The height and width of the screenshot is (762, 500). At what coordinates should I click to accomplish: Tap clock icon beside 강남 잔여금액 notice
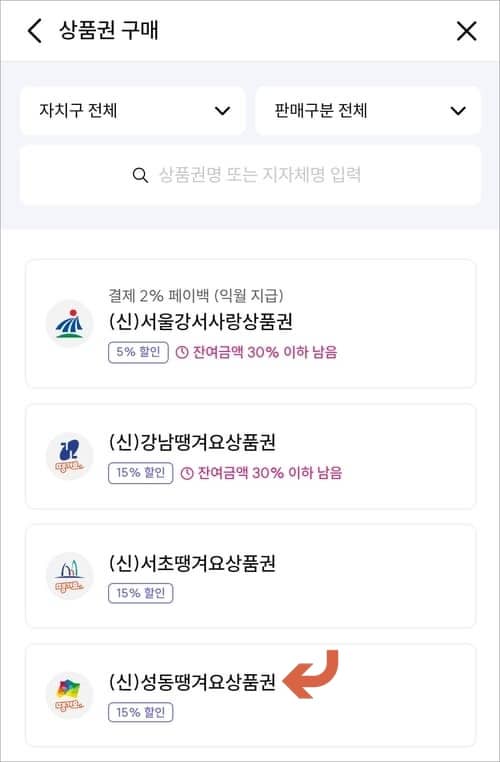click(187, 473)
